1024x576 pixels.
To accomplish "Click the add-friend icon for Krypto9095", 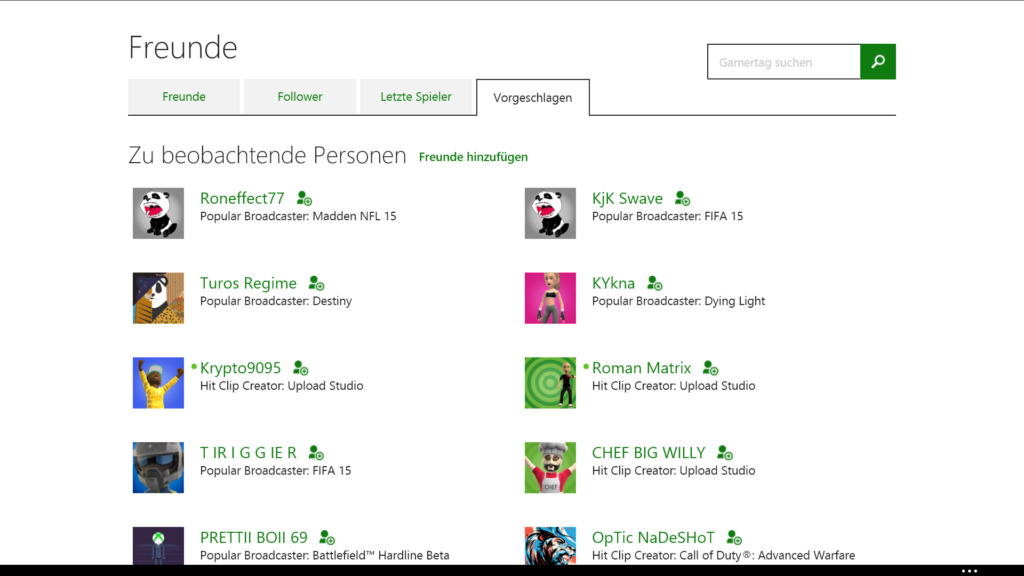I will pyautogui.click(x=300, y=368).
